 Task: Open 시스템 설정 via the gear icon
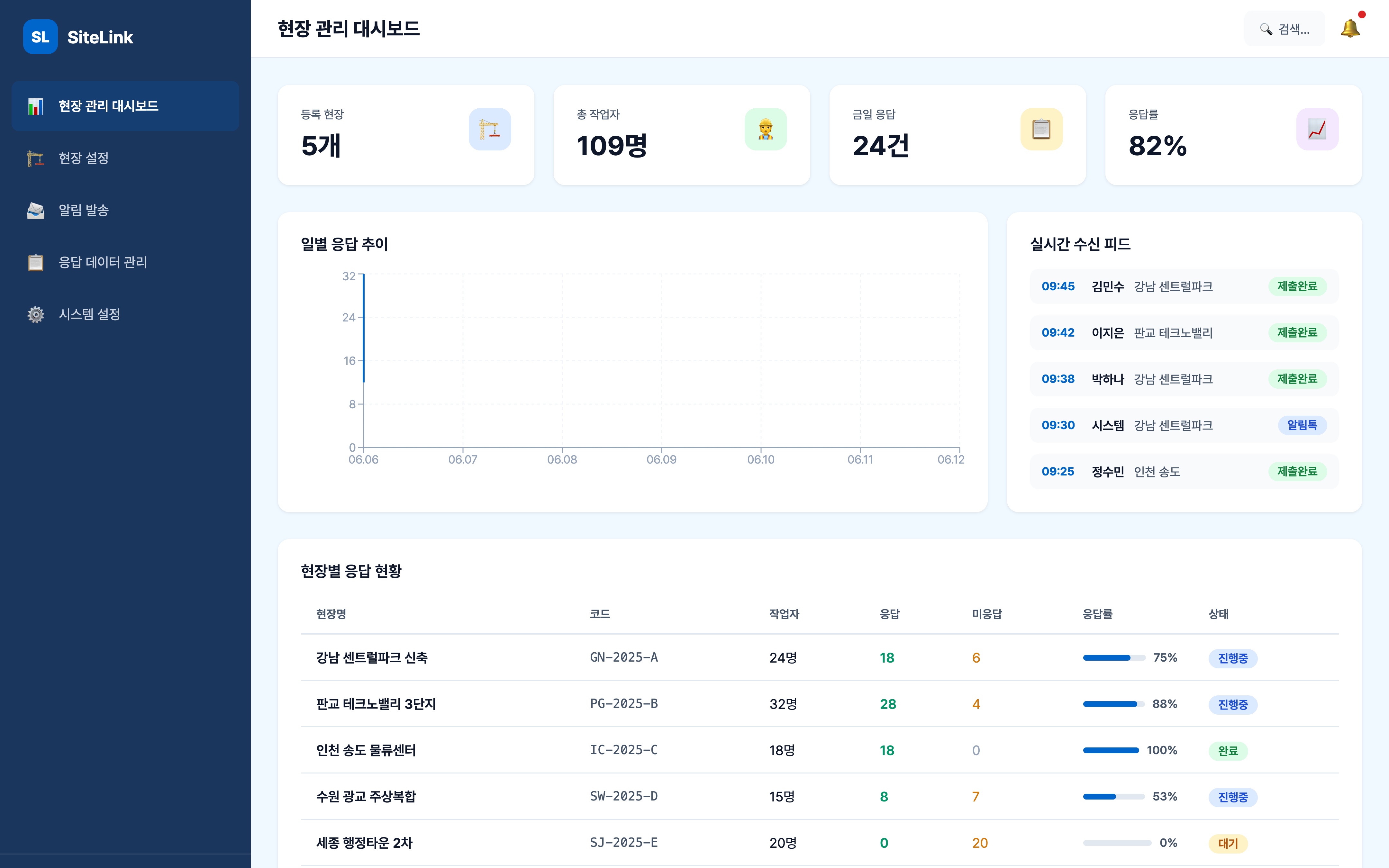pos(36,314)
